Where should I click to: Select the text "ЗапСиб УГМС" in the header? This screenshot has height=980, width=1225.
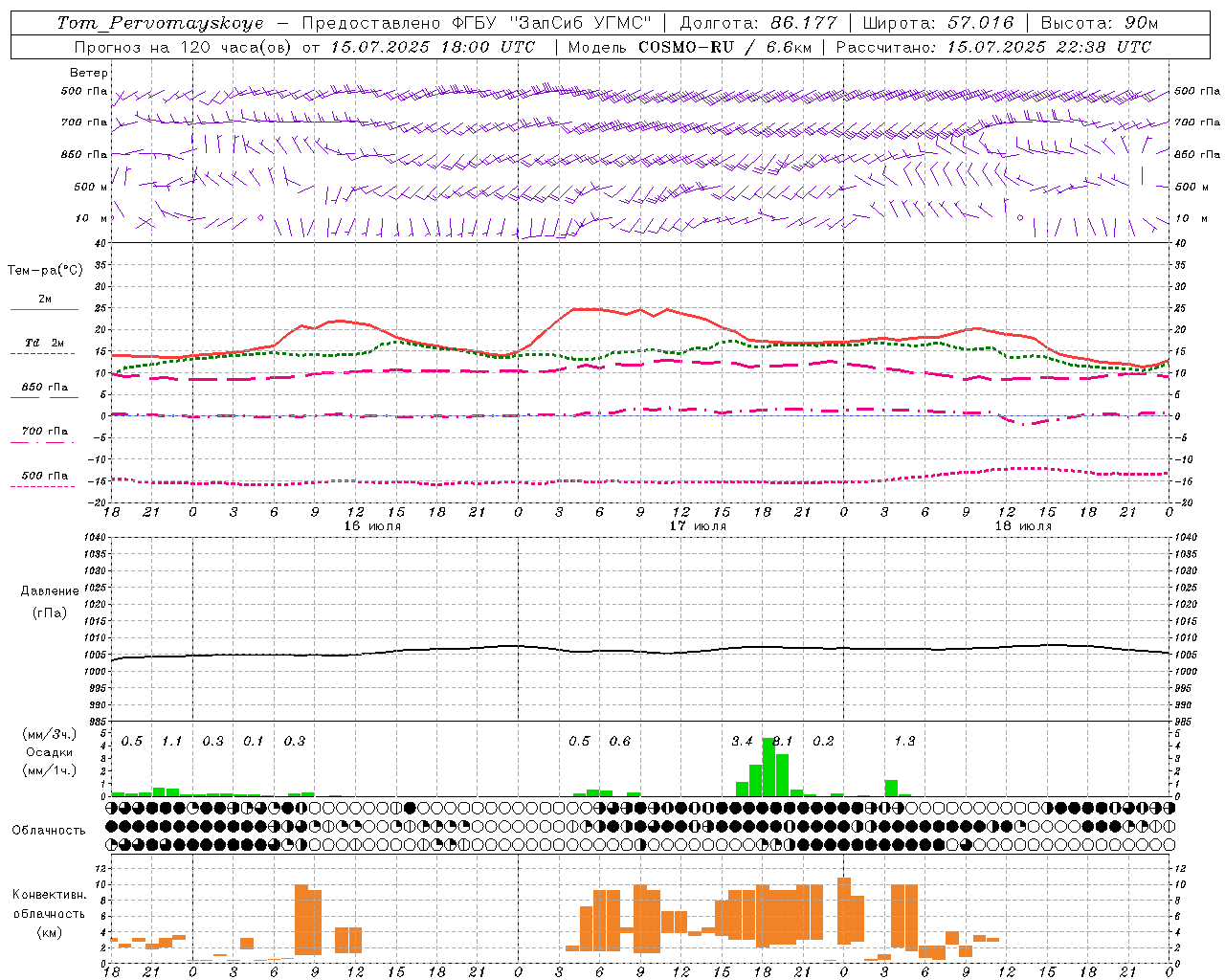580,23
